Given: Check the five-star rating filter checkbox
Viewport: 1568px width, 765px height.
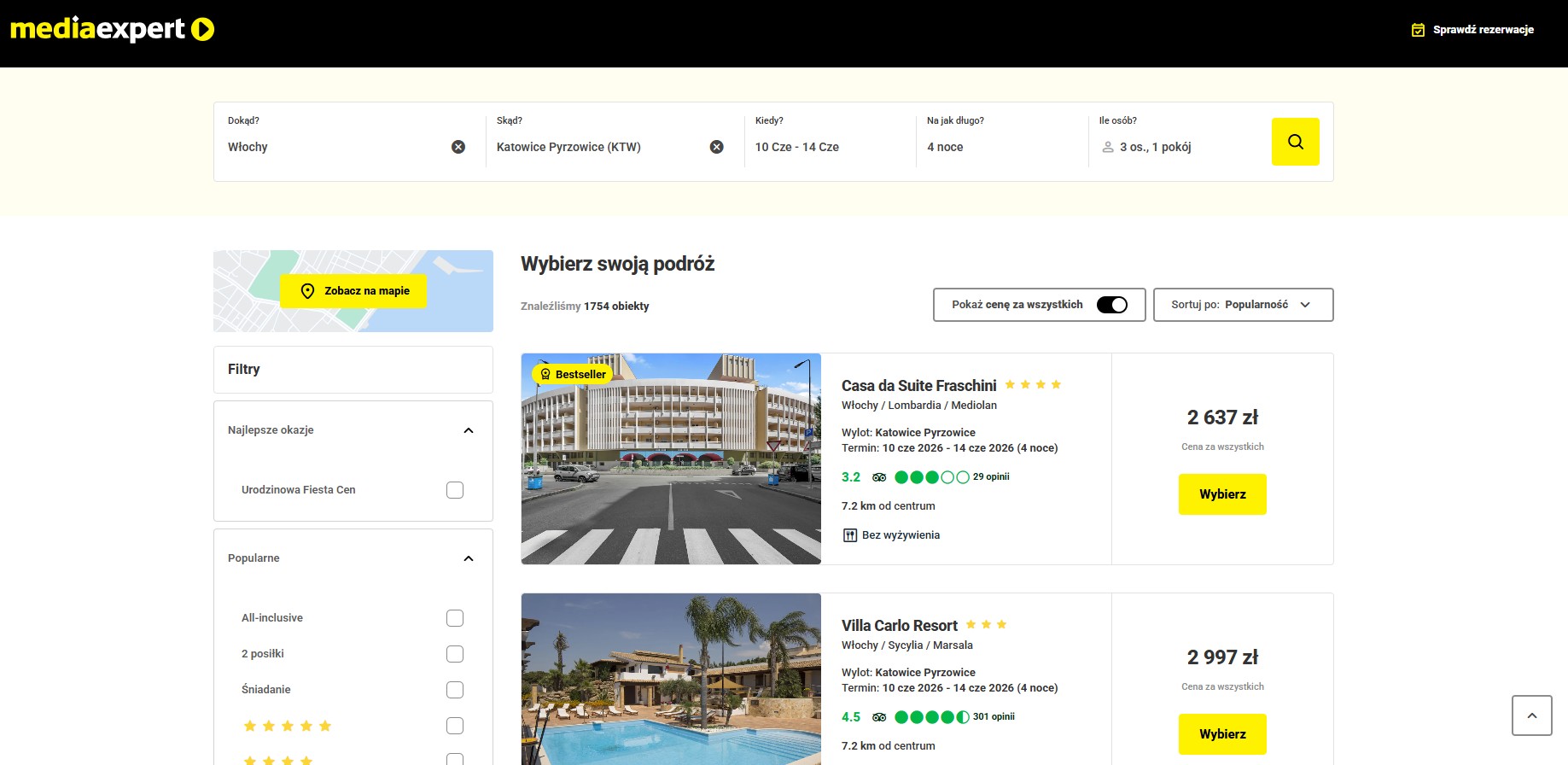Looking at the screenshot, I should [x=455, y=726].
